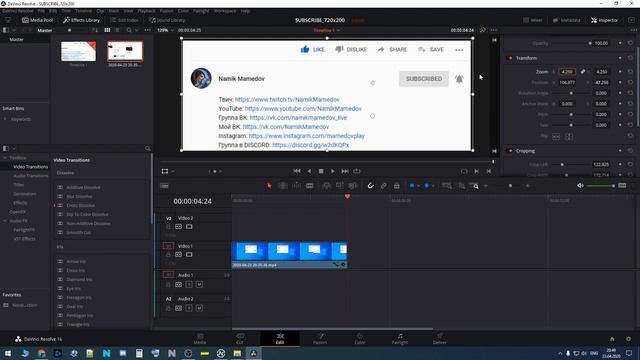
Task: Click the media pool search icon
Action: point(129,30)
